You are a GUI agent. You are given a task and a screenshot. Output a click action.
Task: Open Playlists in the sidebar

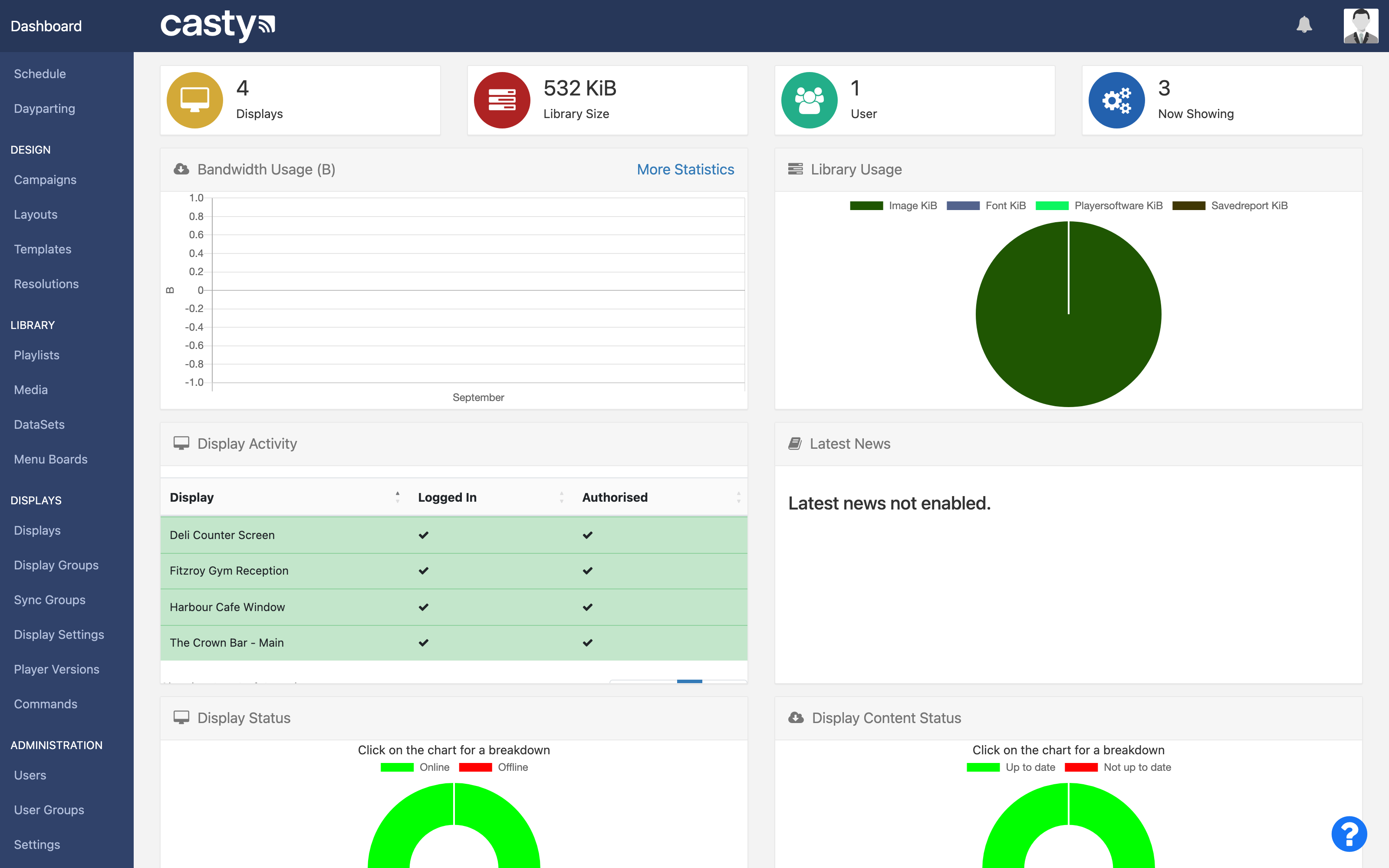(36, 355)
